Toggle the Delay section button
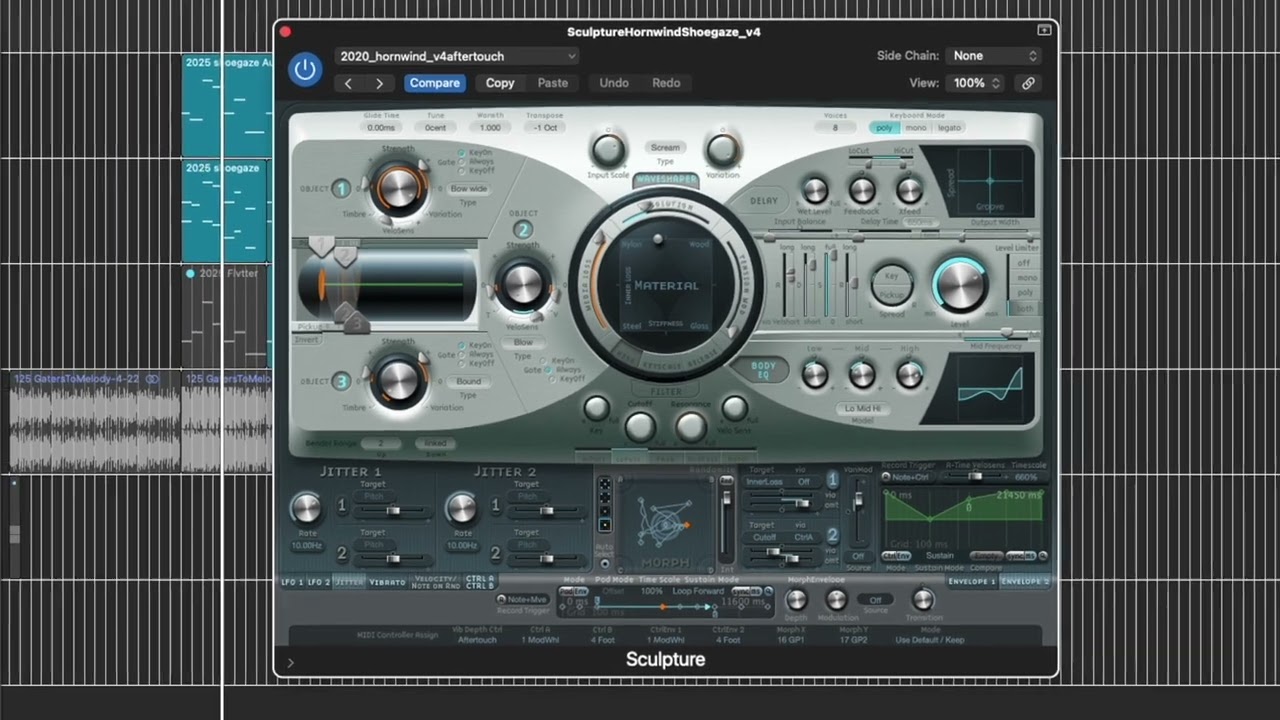Viewport: 1280px width, 720px height. pyautogui.click(x=764, y=200)
